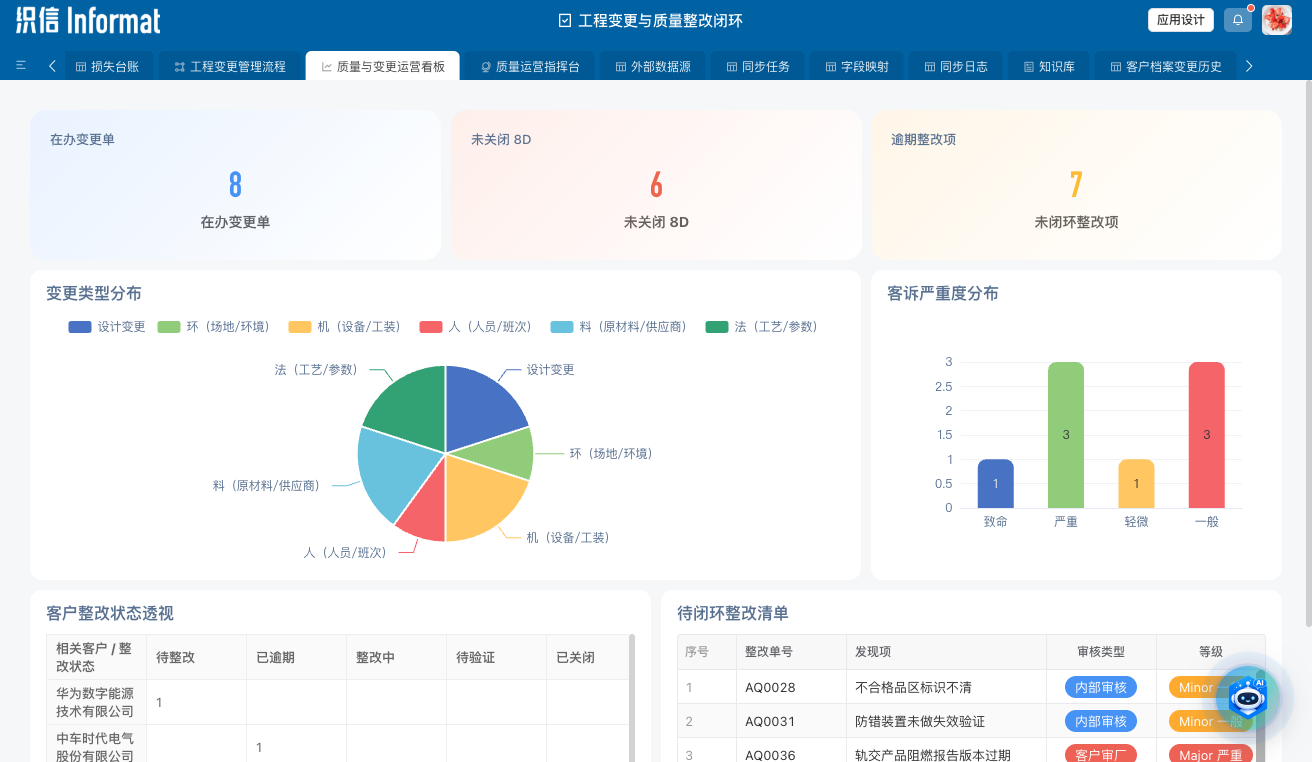Hide the 料（原材料/供应商）legend series
This screenshot has height=762, width=1312.
[x=619, y=327]
